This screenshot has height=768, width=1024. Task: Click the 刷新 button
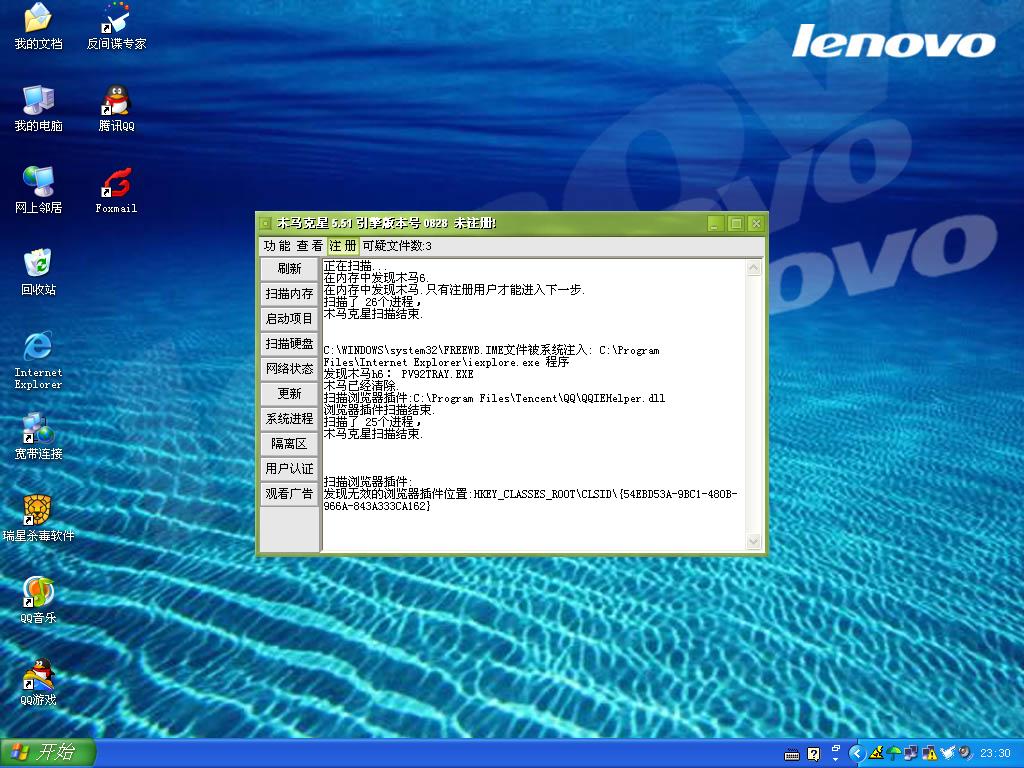point(289,268)
